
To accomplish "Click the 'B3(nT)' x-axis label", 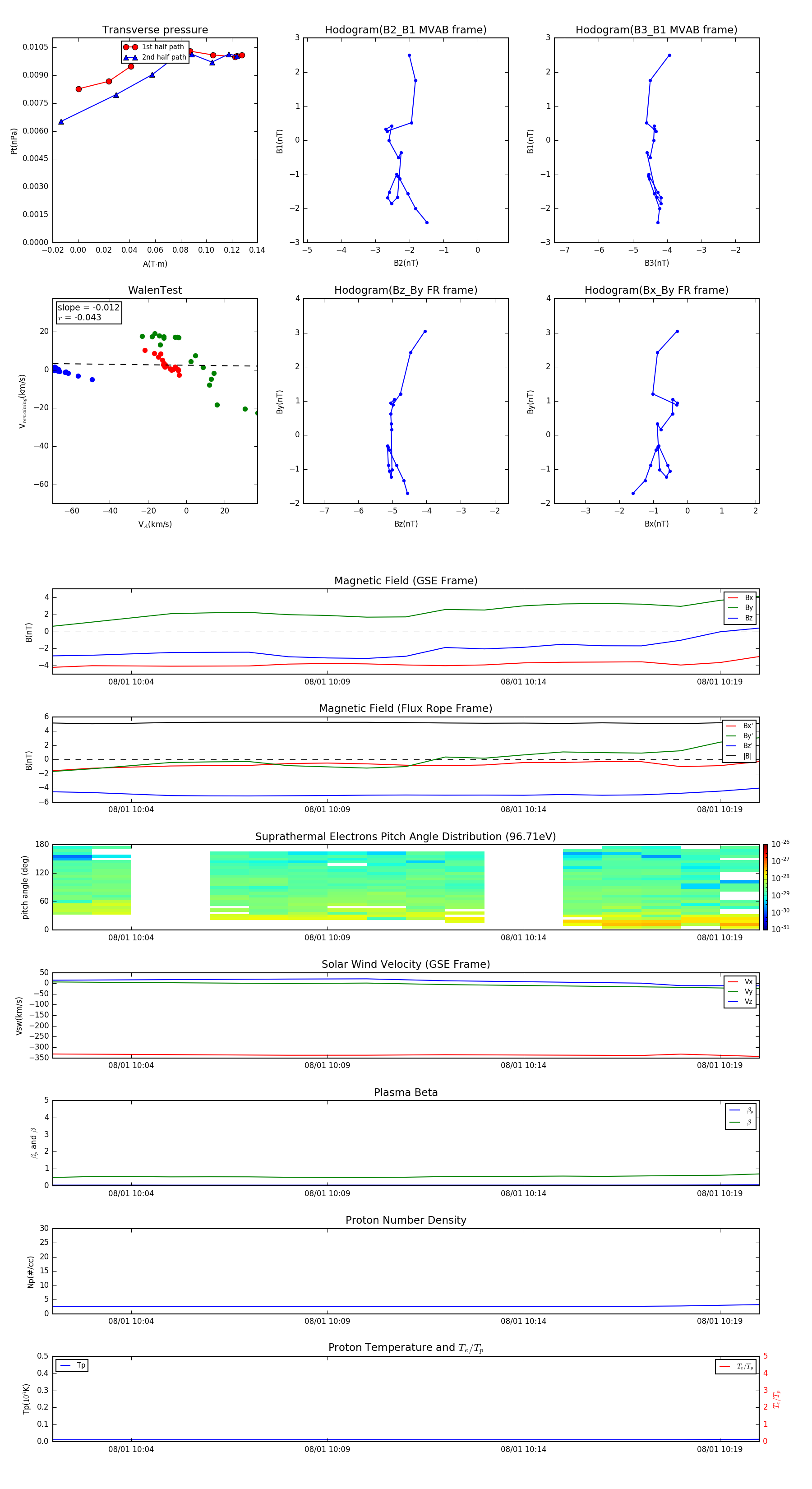I will [656, 263].
